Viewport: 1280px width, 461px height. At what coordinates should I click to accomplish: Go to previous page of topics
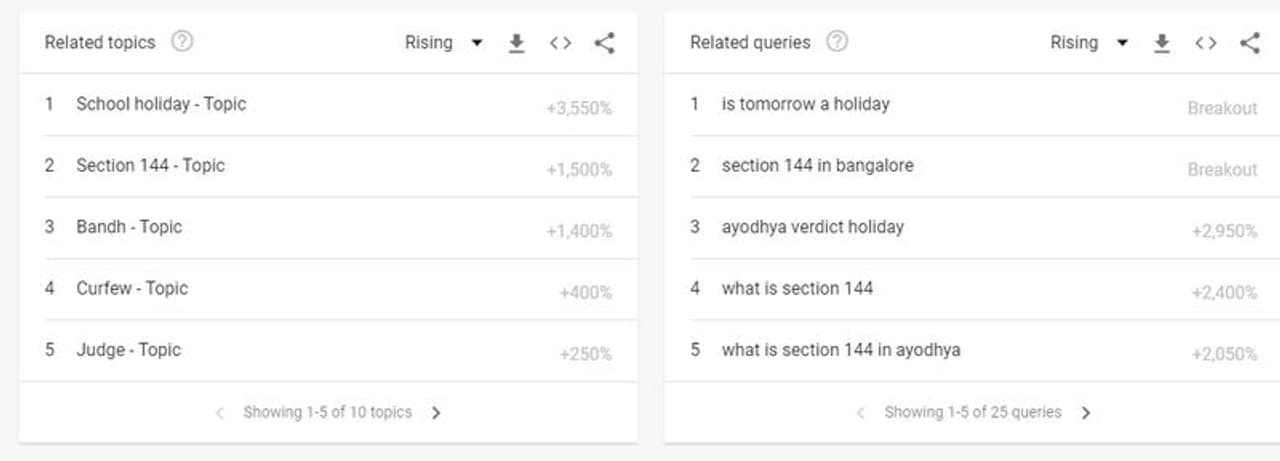click(220, 413)
